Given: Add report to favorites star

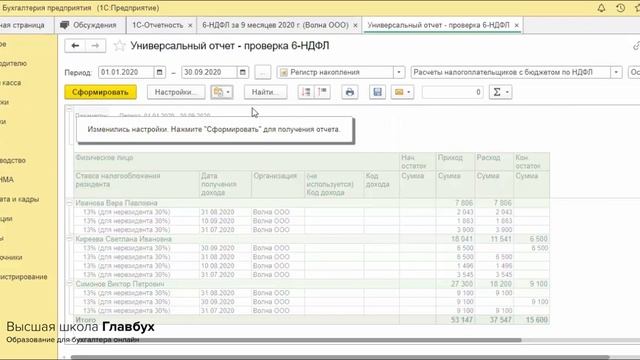Looking at the screenshot, I should 119,46.
